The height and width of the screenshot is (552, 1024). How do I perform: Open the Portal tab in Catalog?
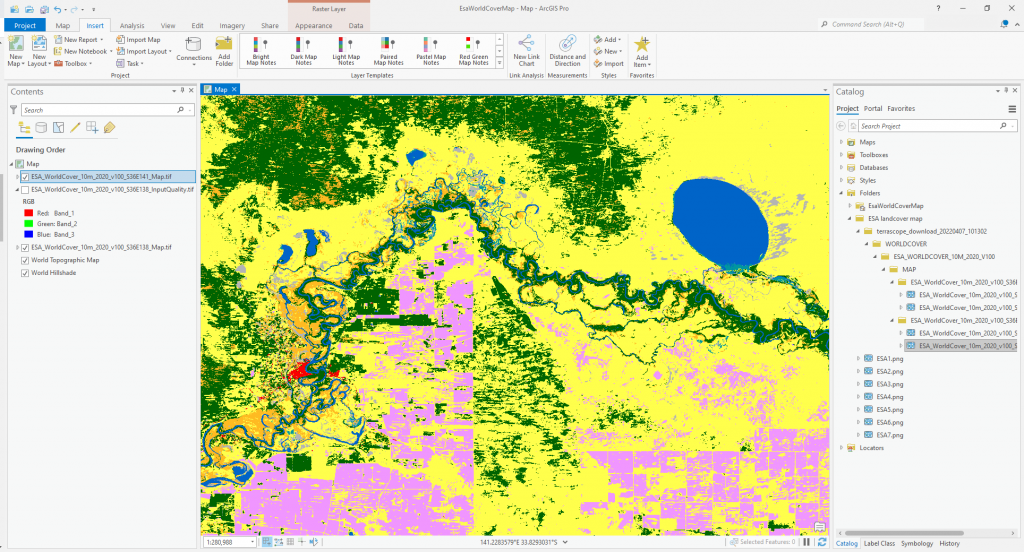tap(872, 108)
